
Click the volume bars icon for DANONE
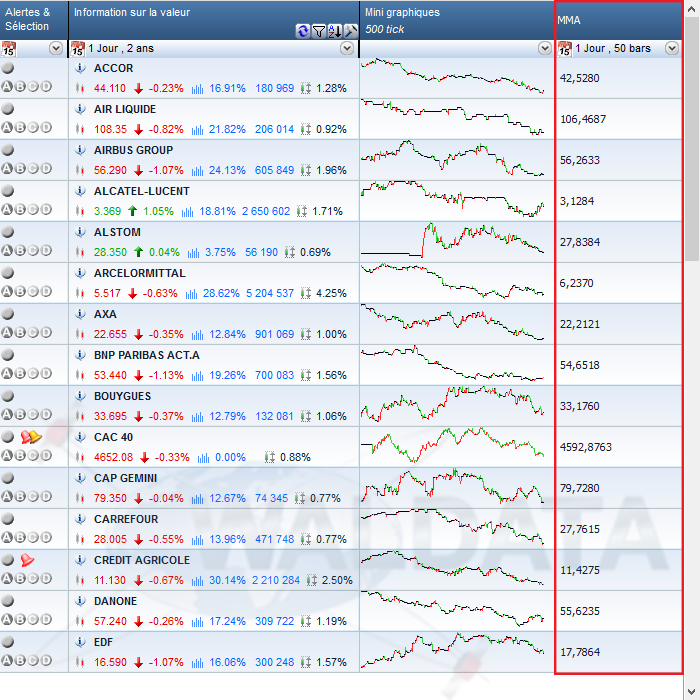coord(197,621)
